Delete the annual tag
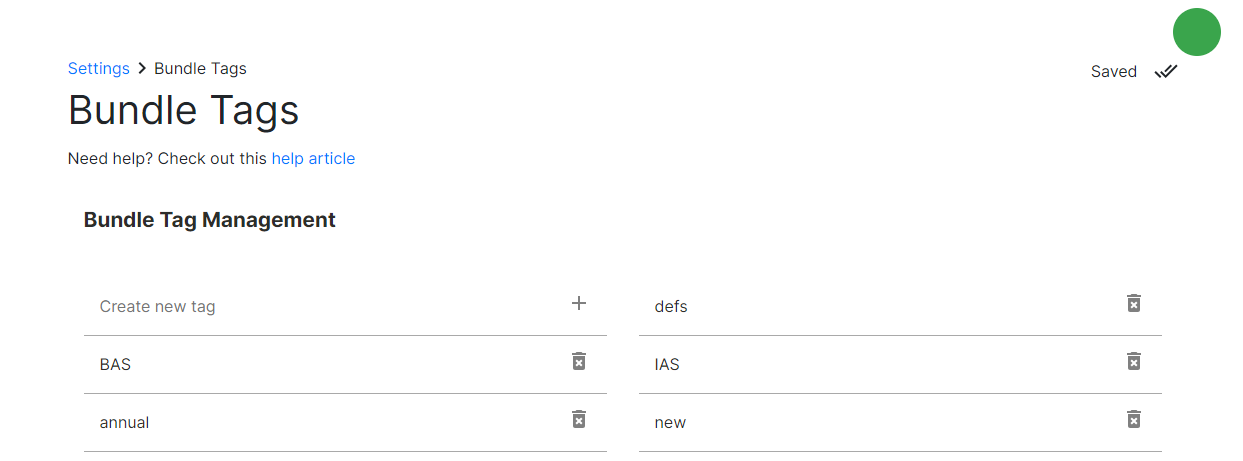This screenshot has width=1243, height=461. pyautogui.click(x=578, y=419)
